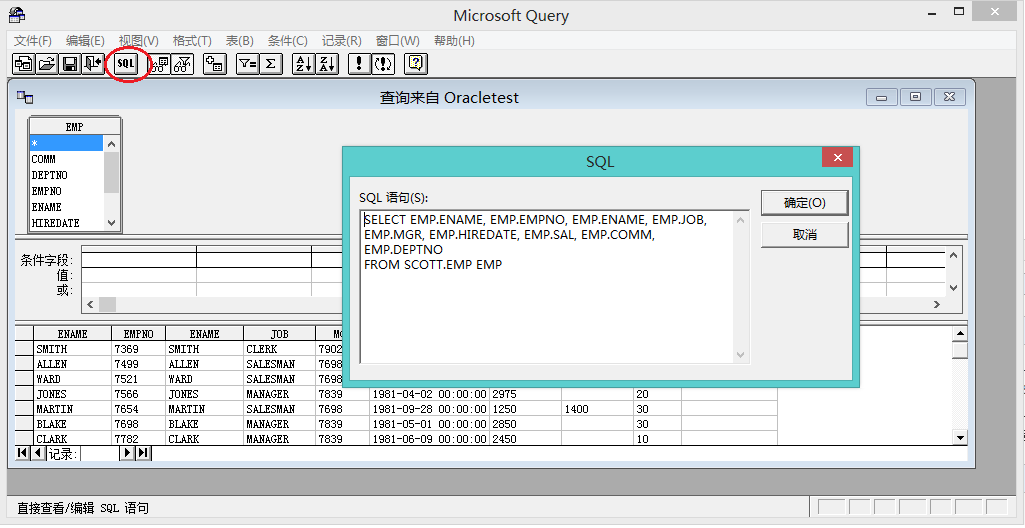Open the 文件(F) menu
The height and width of the screenshot is (528, 1025).
pos(33,41)
